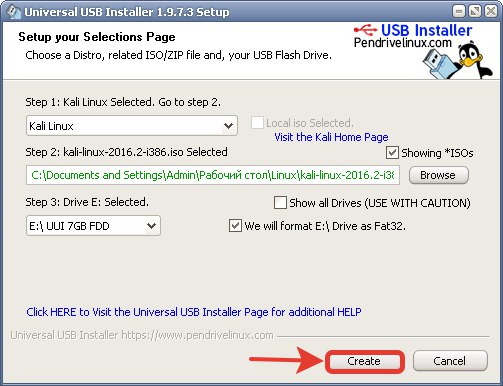
Task: Open the Universal USB Installer help page link
Action: point(194,312)
